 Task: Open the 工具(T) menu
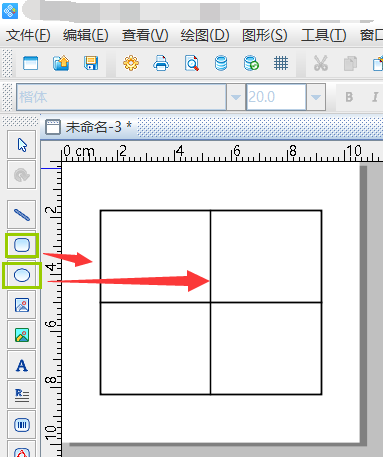(x=324, y=35)
